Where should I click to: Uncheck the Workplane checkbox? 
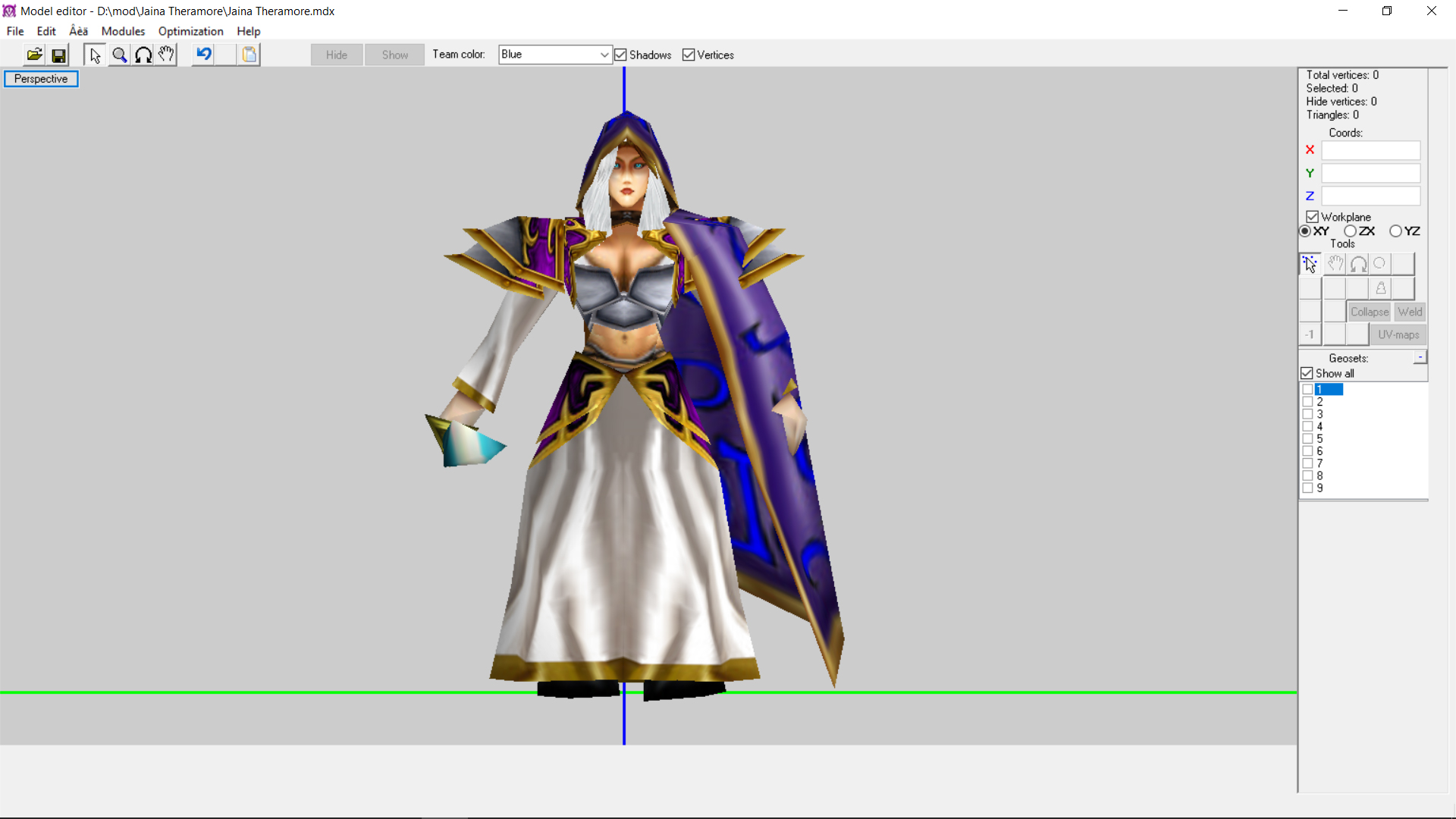tap(1313, 217)
